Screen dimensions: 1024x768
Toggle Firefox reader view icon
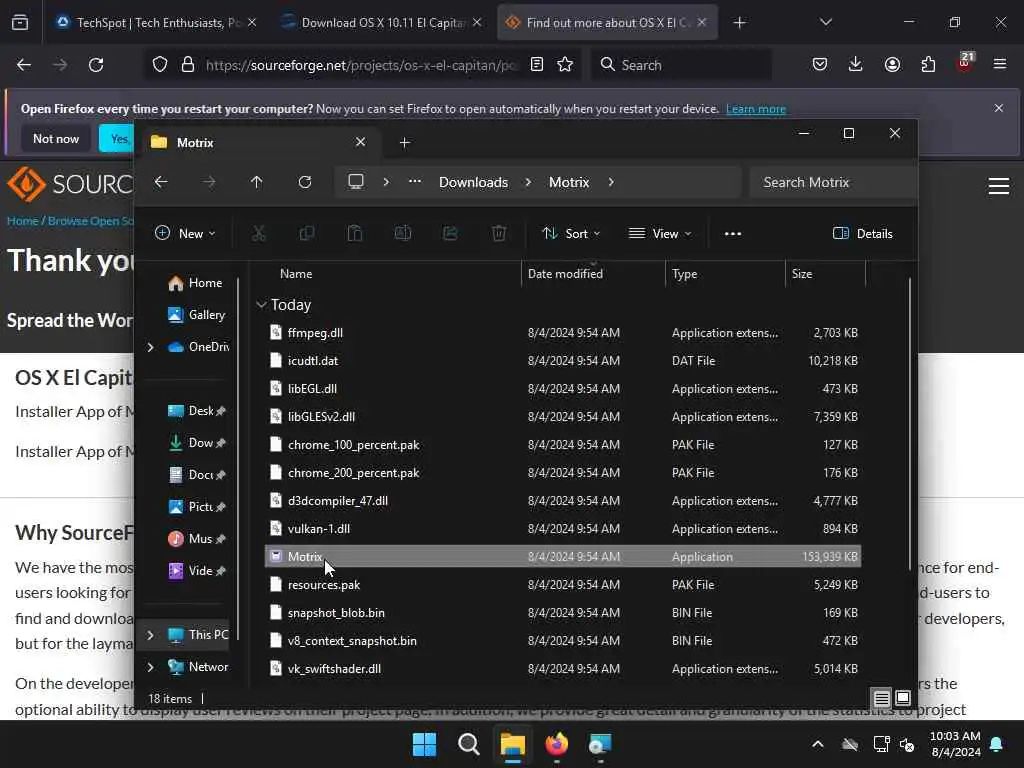click(x=537, y=64)
